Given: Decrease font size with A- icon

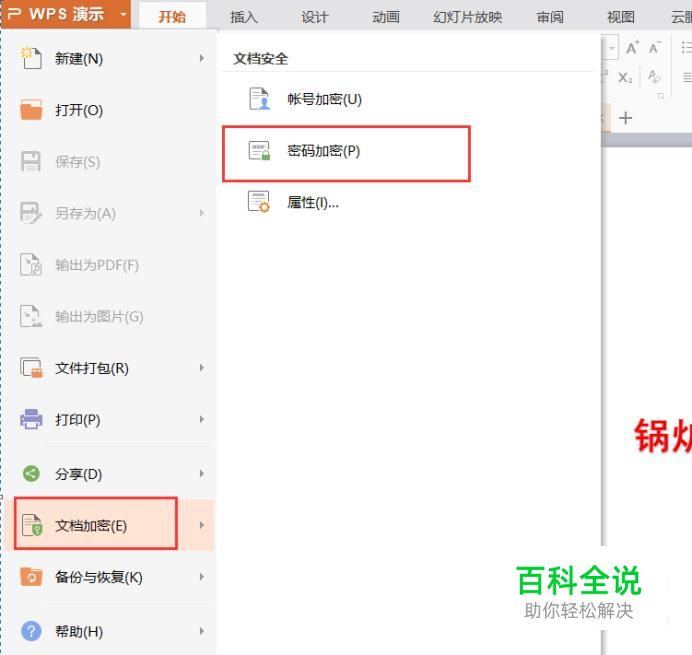Looking at the screenshot, I should 655,47.
